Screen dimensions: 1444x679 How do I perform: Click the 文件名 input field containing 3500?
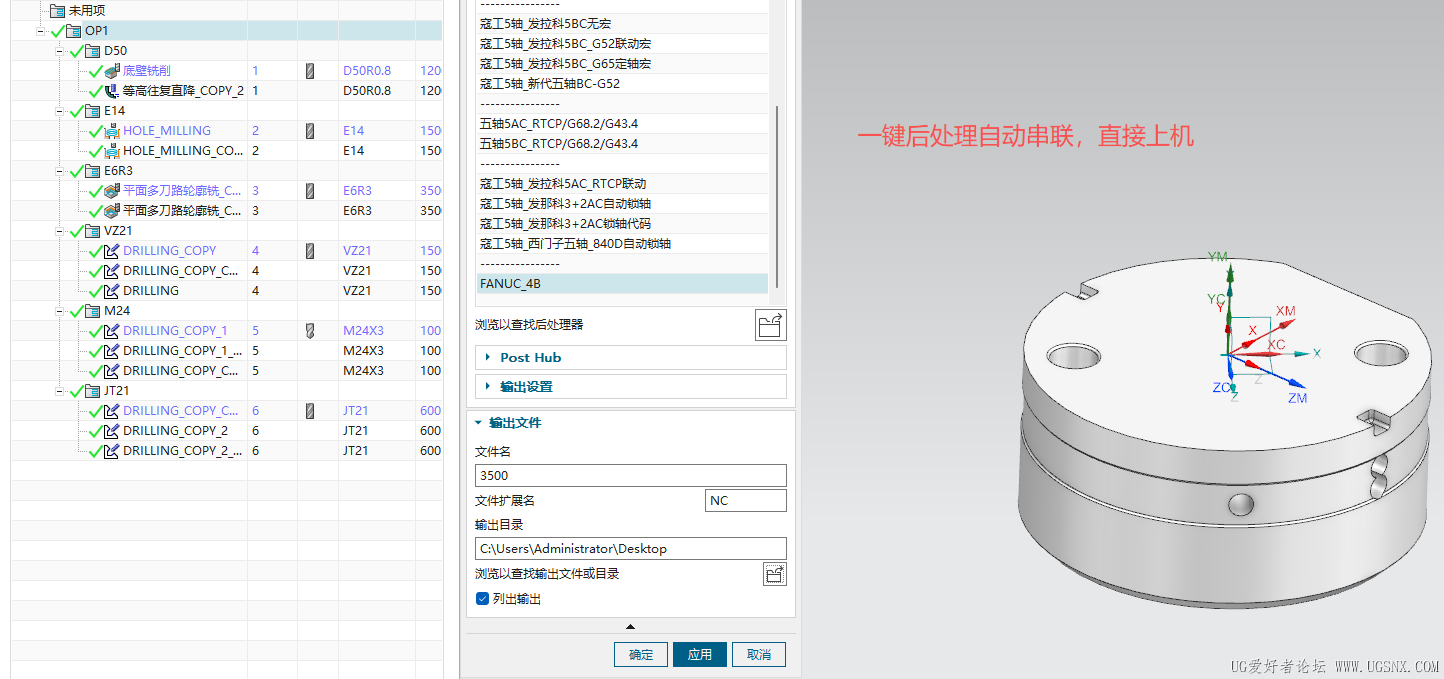(x=630, y=476)
